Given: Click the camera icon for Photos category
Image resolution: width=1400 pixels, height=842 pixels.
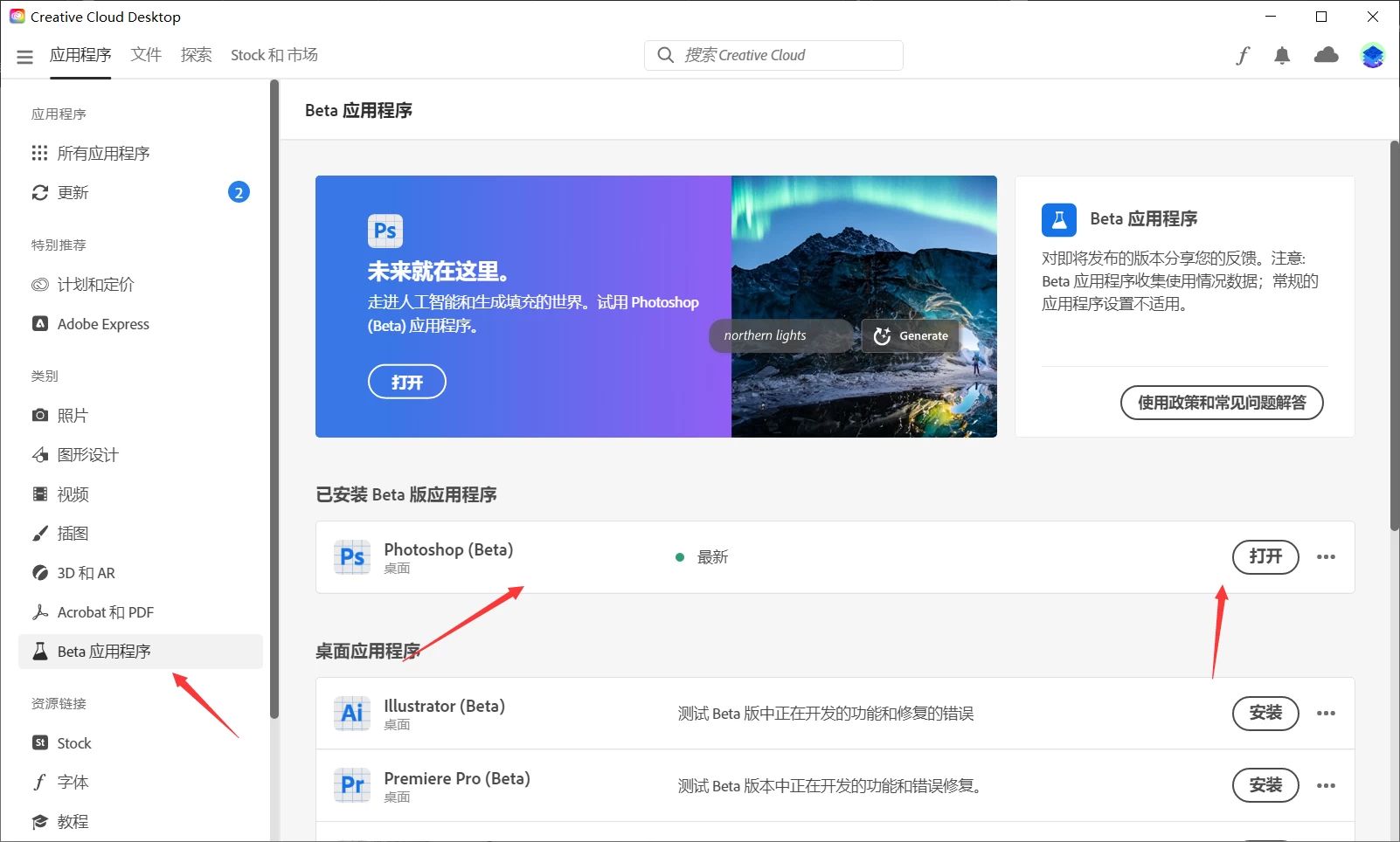Looking at the screenshot, I should (39, 416).
